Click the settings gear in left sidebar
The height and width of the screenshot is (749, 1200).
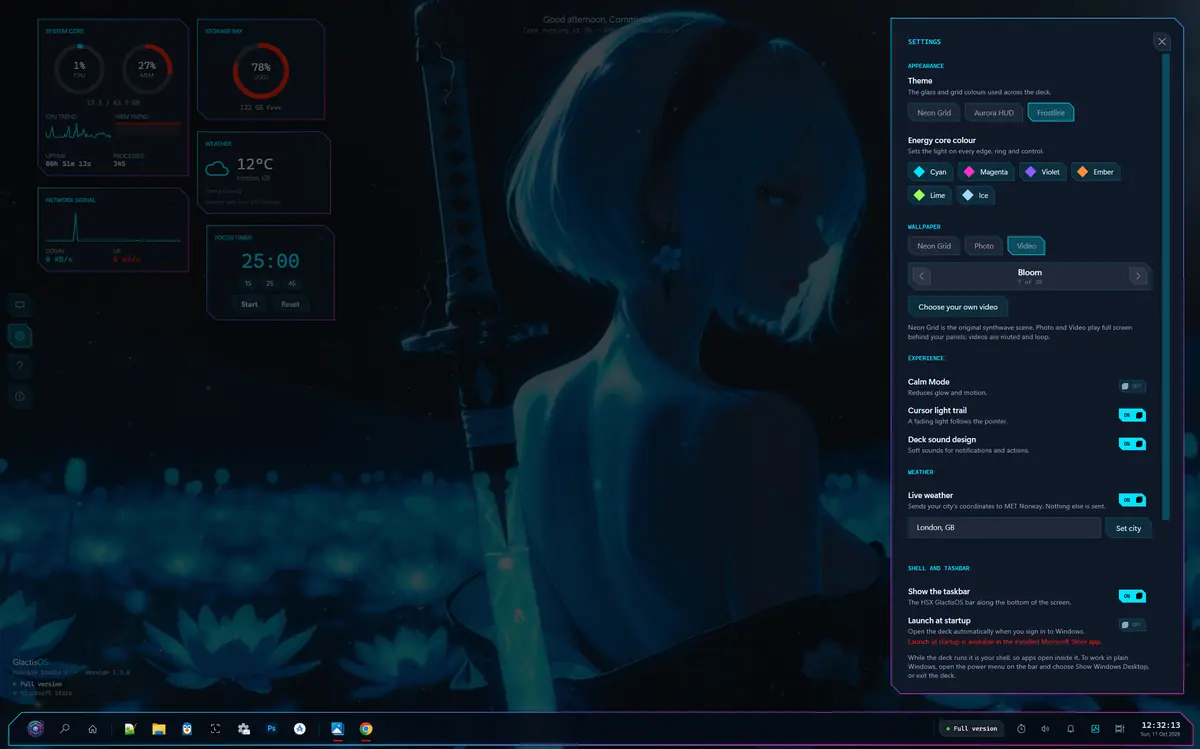[x=19, y=336]
